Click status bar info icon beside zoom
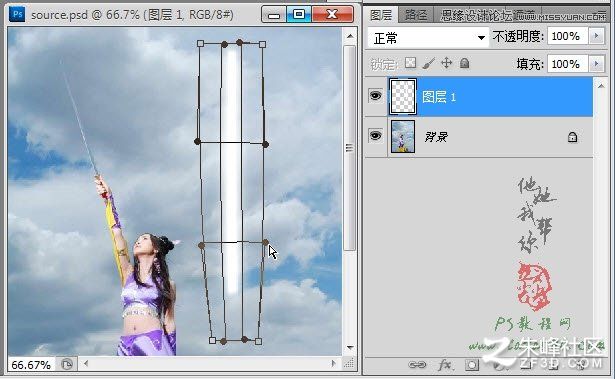 pos(67,364)
